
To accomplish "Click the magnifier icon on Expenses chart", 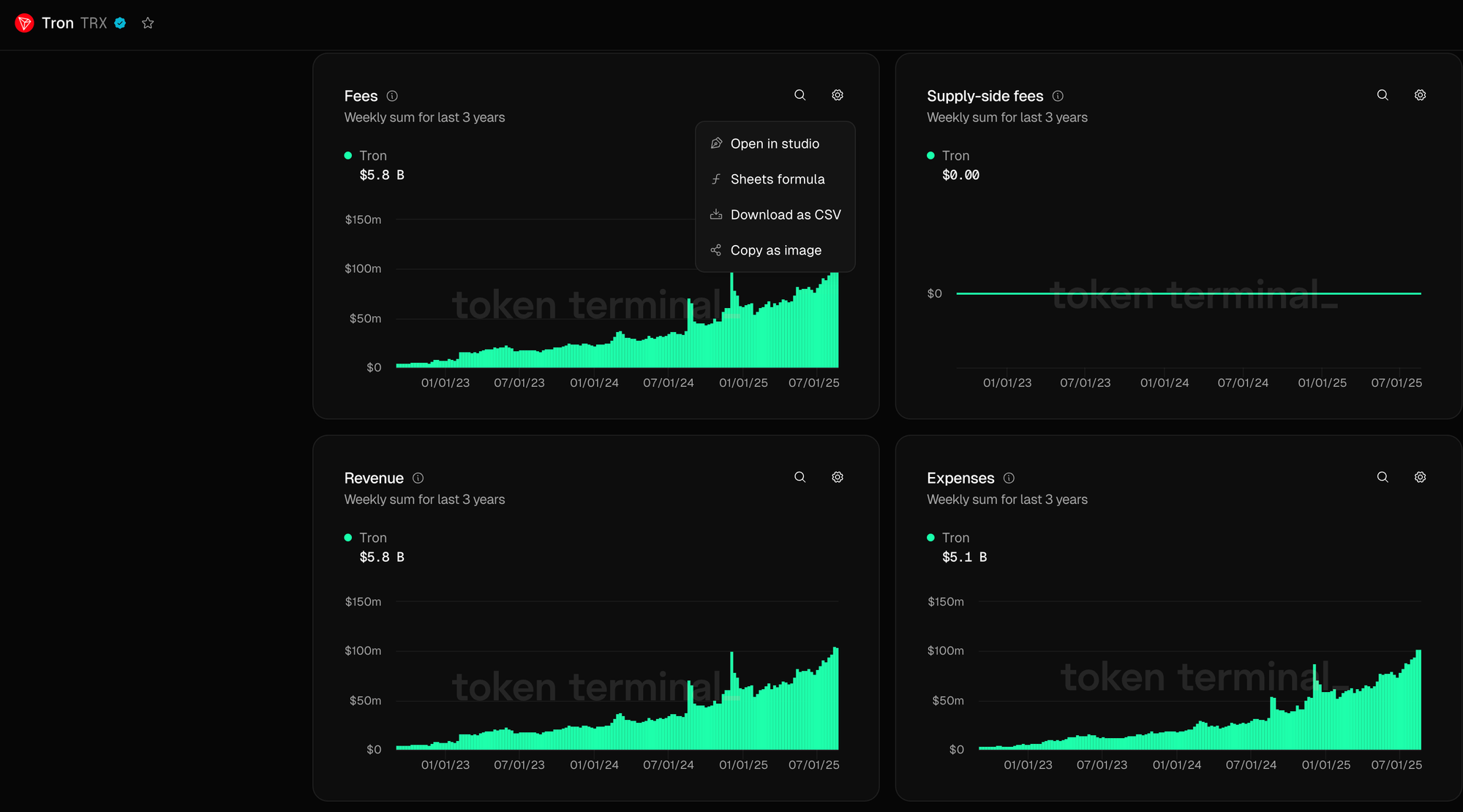I will click(1382, 477).
